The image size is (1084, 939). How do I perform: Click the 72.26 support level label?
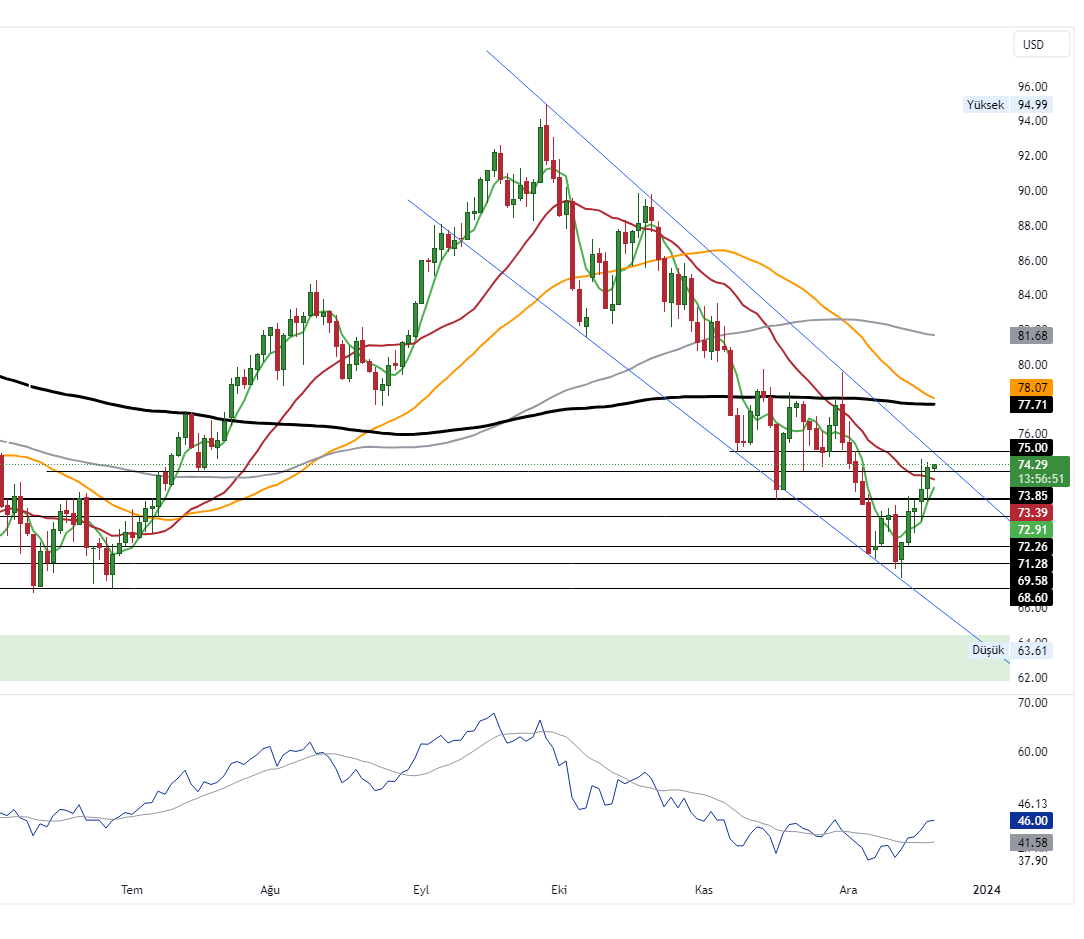pos(1032,547)
